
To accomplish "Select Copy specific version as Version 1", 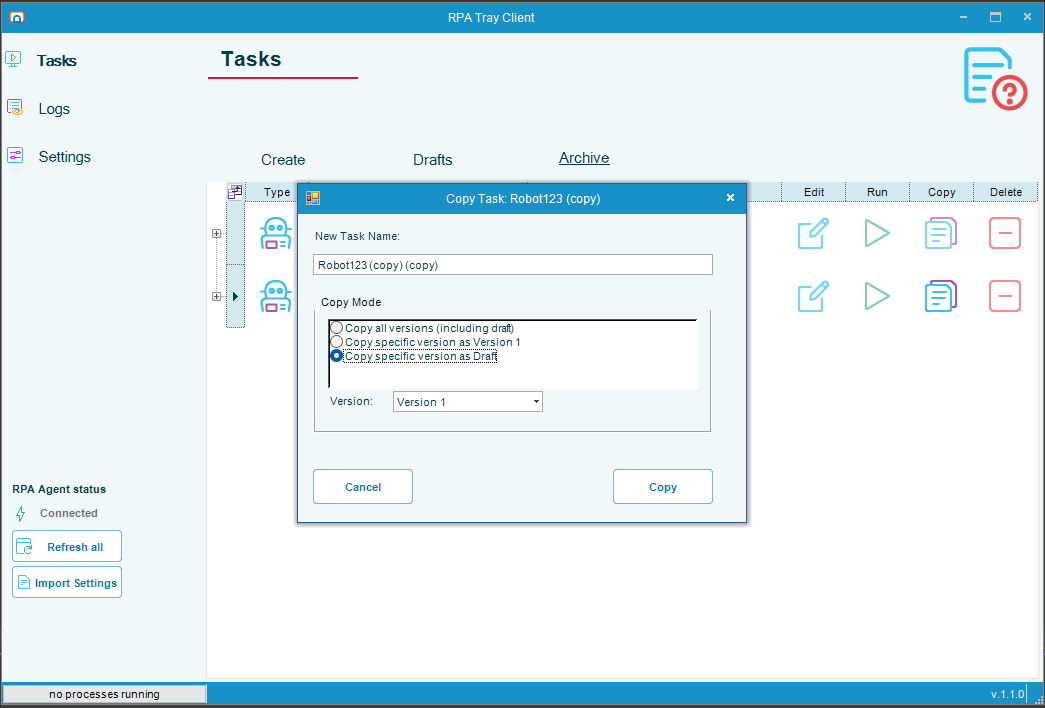I will [x=425, y=342].
